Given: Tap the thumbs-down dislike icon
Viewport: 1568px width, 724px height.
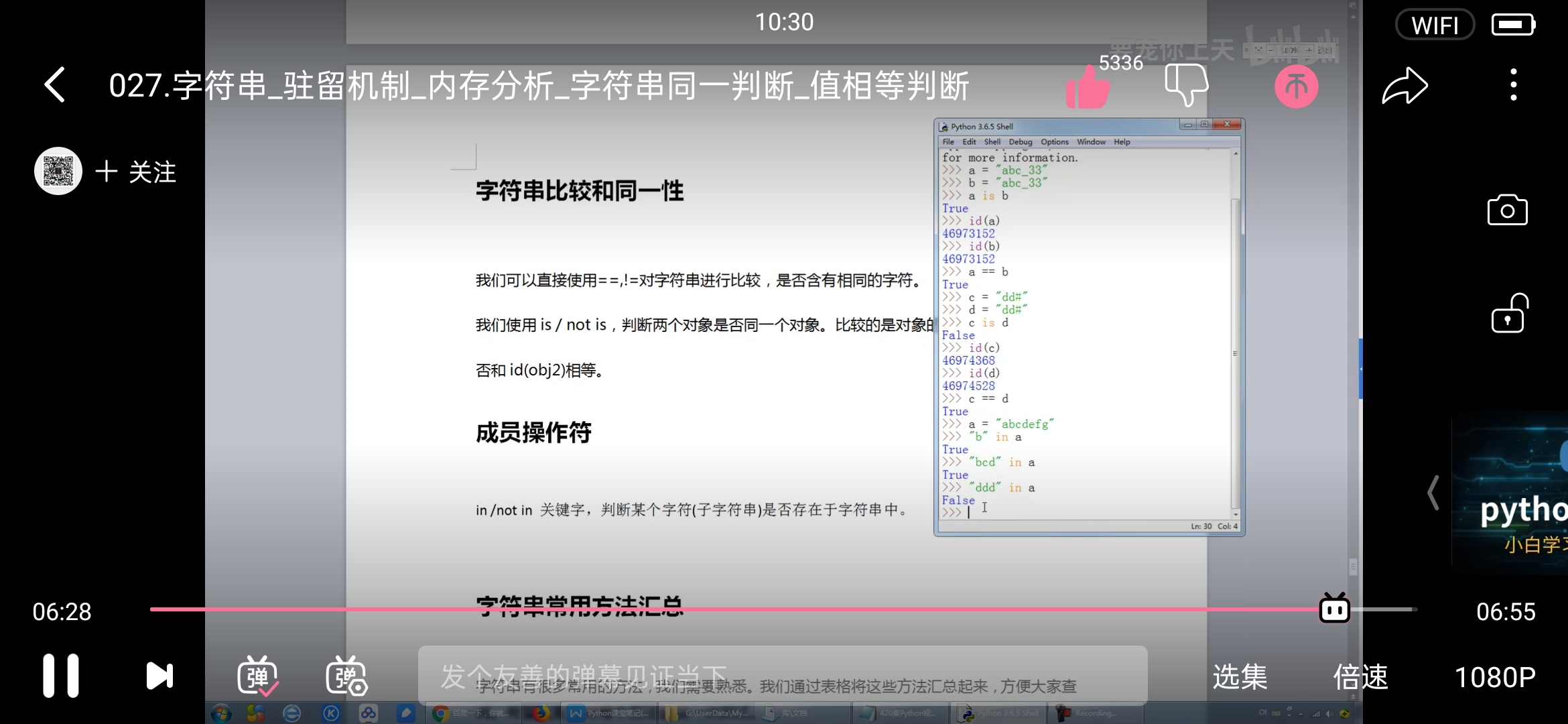Looking at the screenshot, I should pyautogui.click(x=1186, y=85).
